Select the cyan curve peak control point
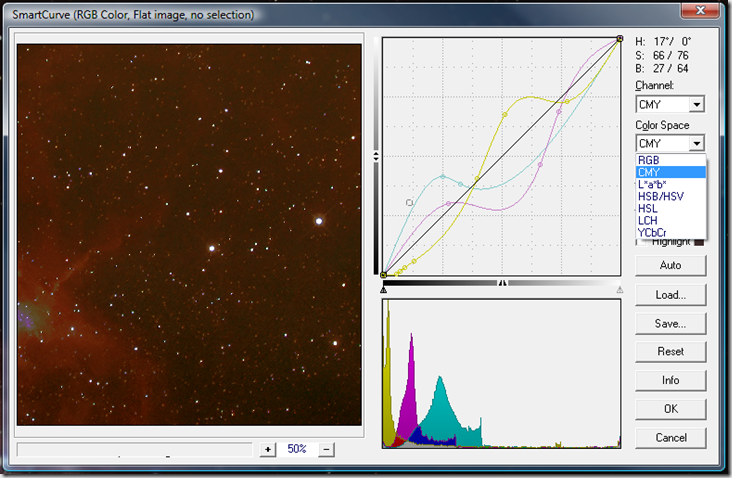The width and height of the screenshot is (732, 478). [x=443, y=176]
